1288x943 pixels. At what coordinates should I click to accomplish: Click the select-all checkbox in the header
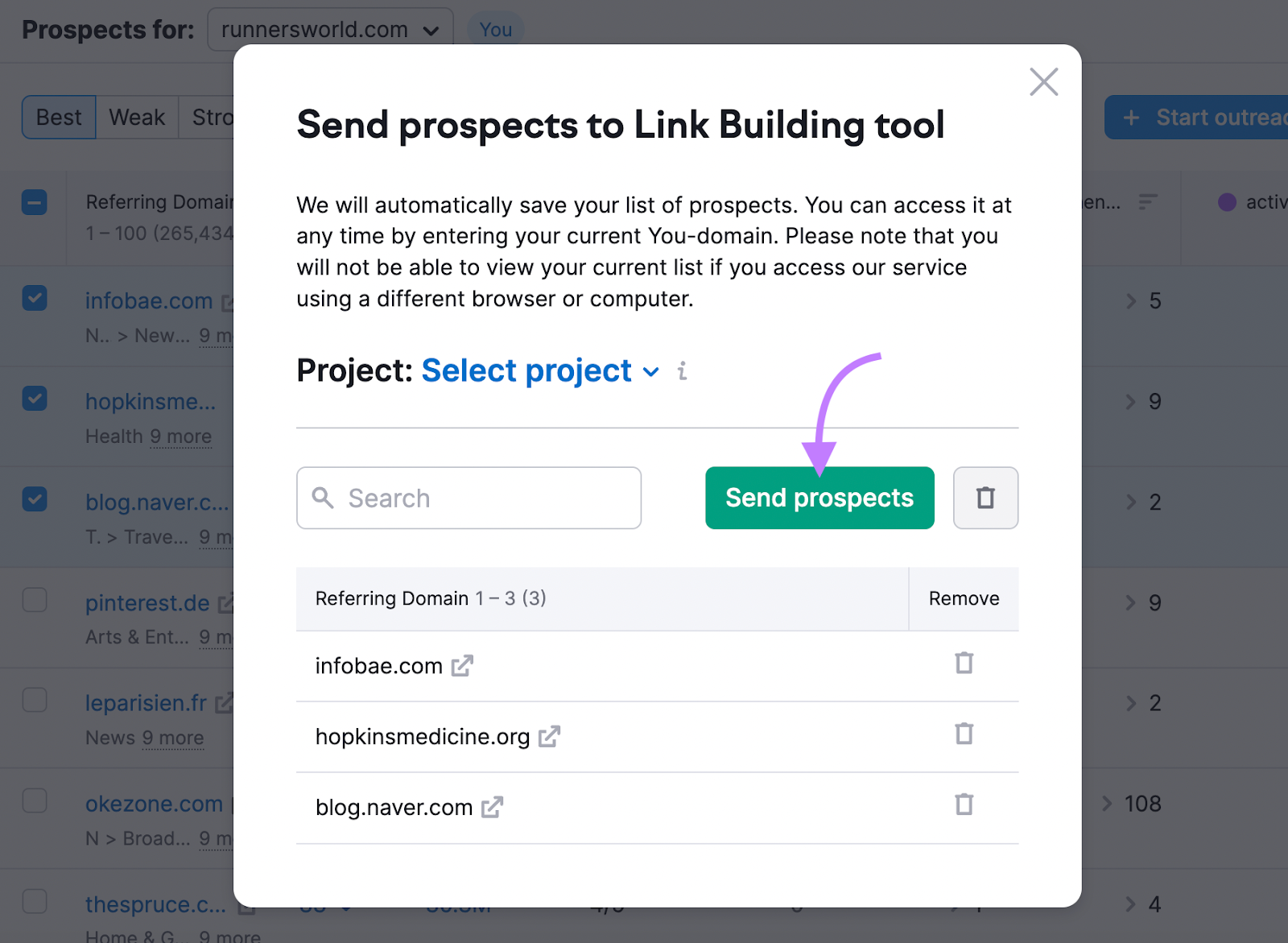click(x=35, y=202)
